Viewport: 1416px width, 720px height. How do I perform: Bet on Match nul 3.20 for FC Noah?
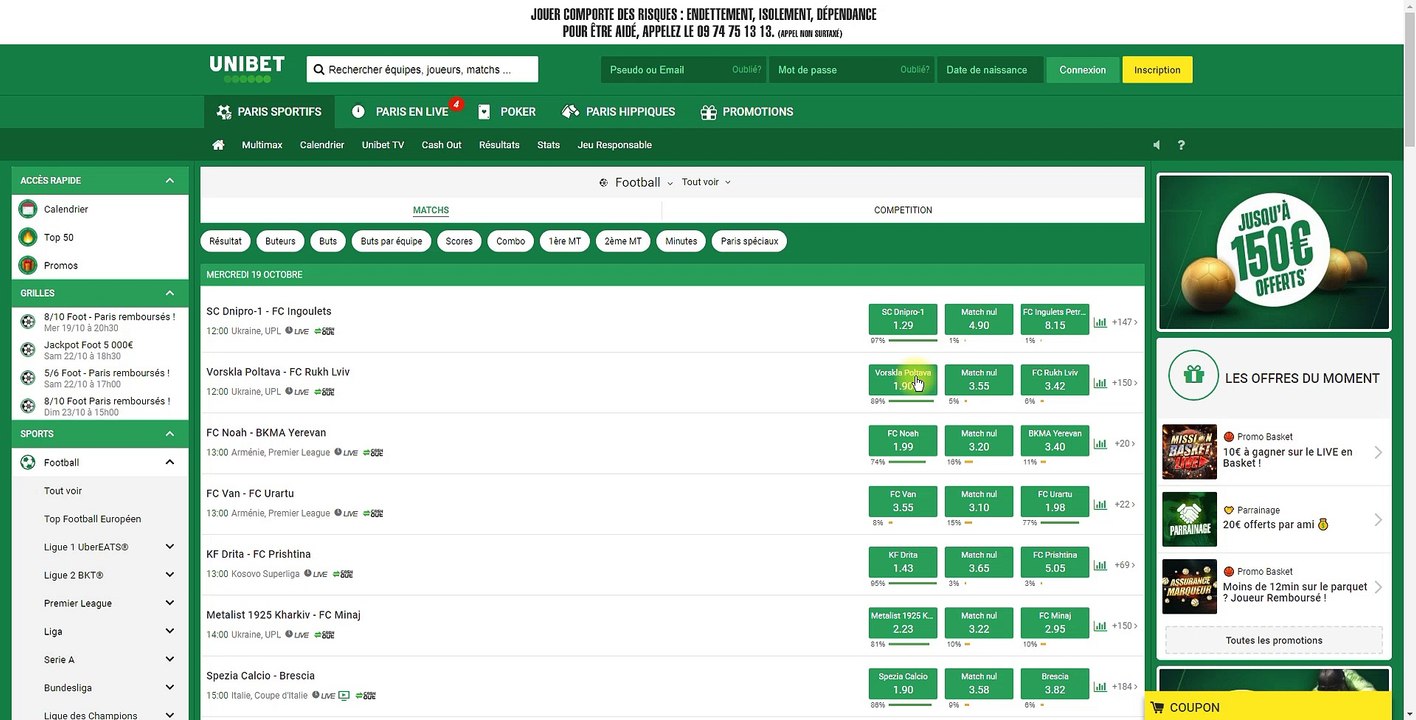979,441
